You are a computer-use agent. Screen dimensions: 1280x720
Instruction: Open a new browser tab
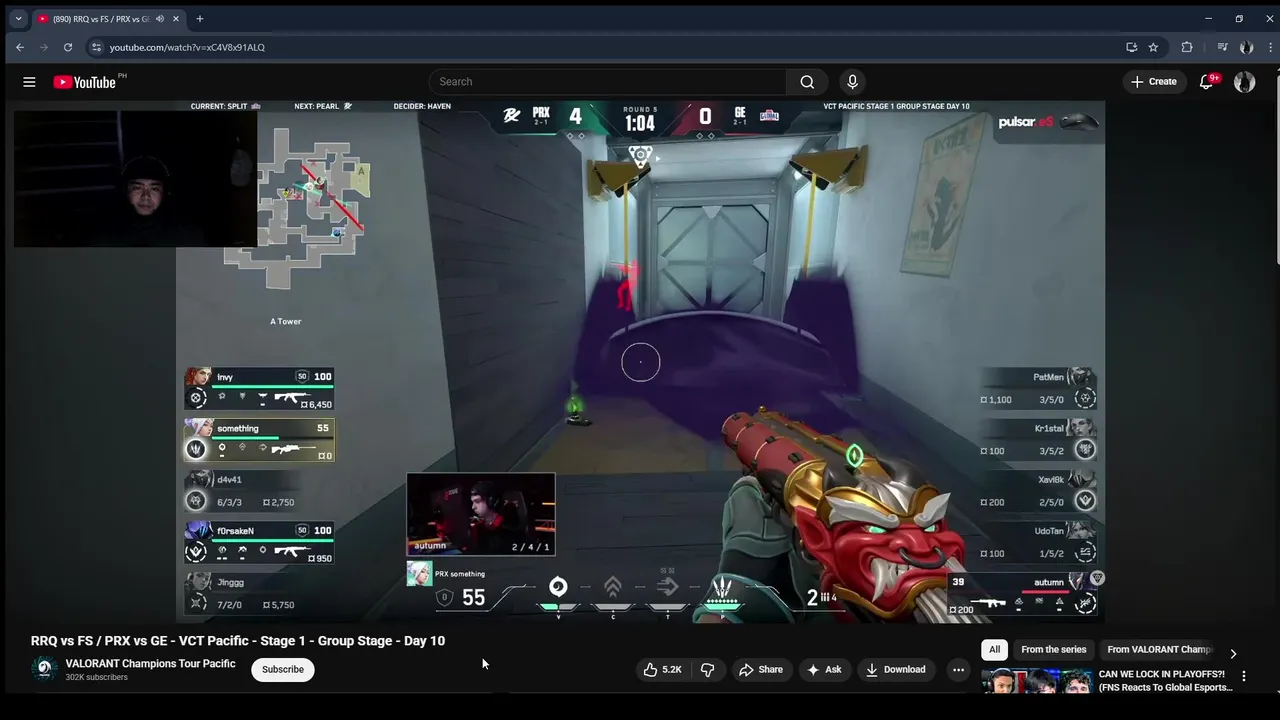pos(200,19)
